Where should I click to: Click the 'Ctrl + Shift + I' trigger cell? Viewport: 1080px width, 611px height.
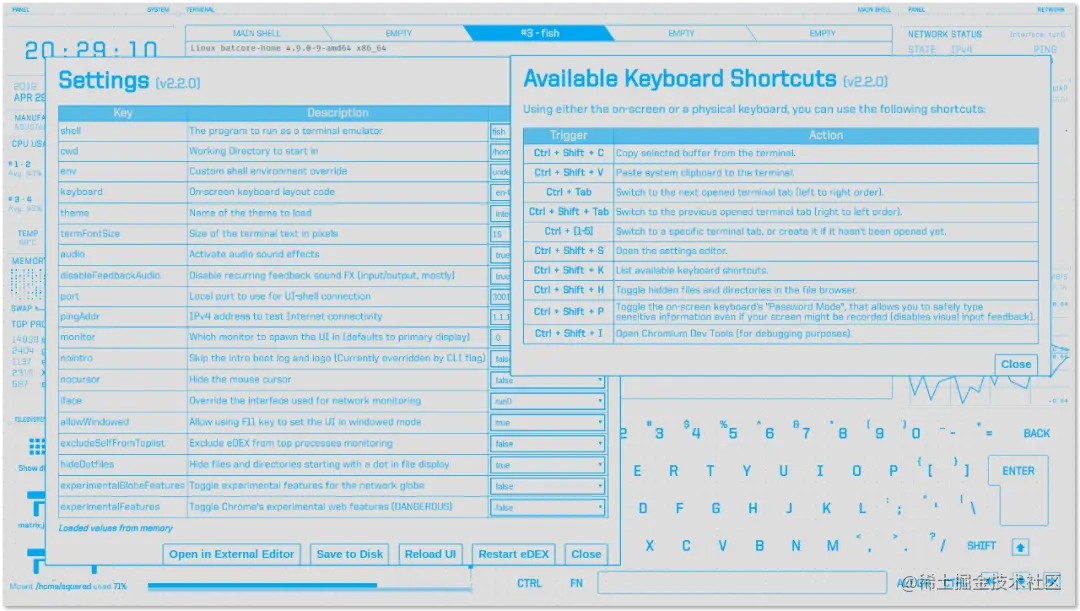[x=568, y=333]
